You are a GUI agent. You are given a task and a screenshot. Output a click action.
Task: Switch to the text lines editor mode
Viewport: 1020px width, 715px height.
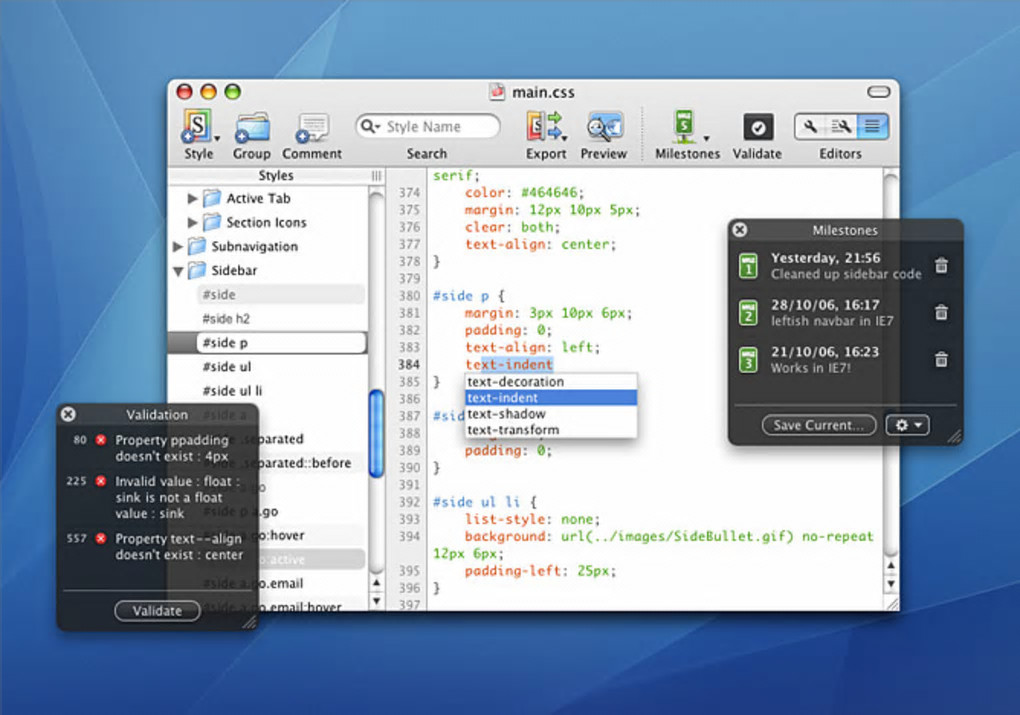click(x=872, y=127)
